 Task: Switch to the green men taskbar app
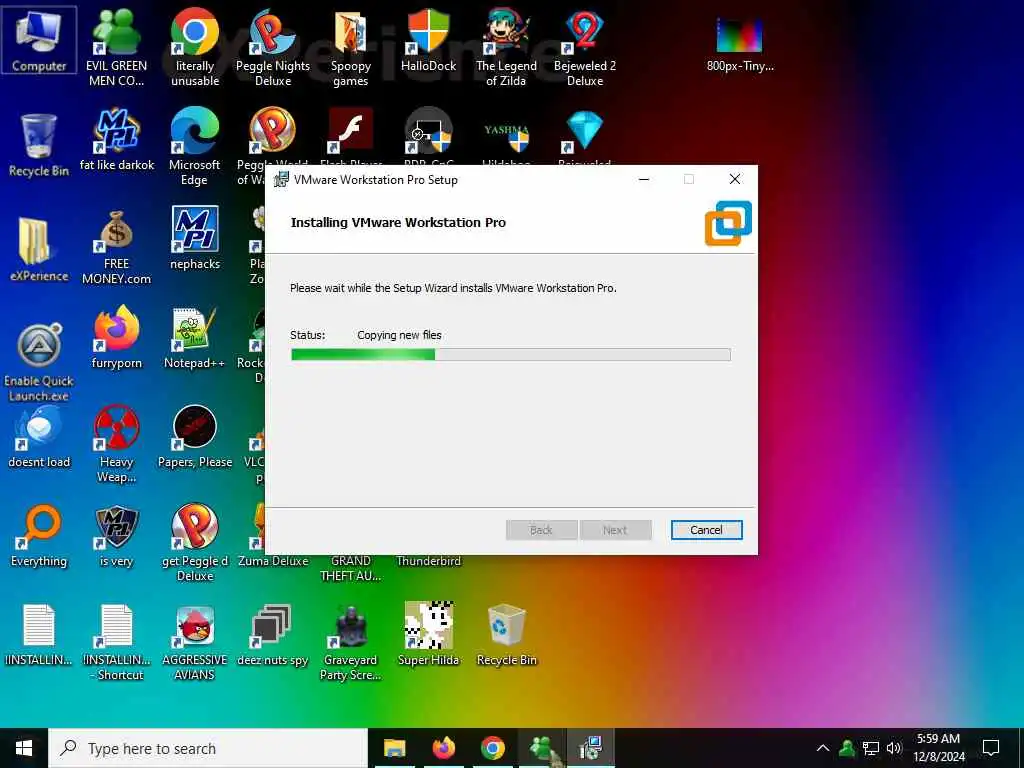[x=541, y=748]
